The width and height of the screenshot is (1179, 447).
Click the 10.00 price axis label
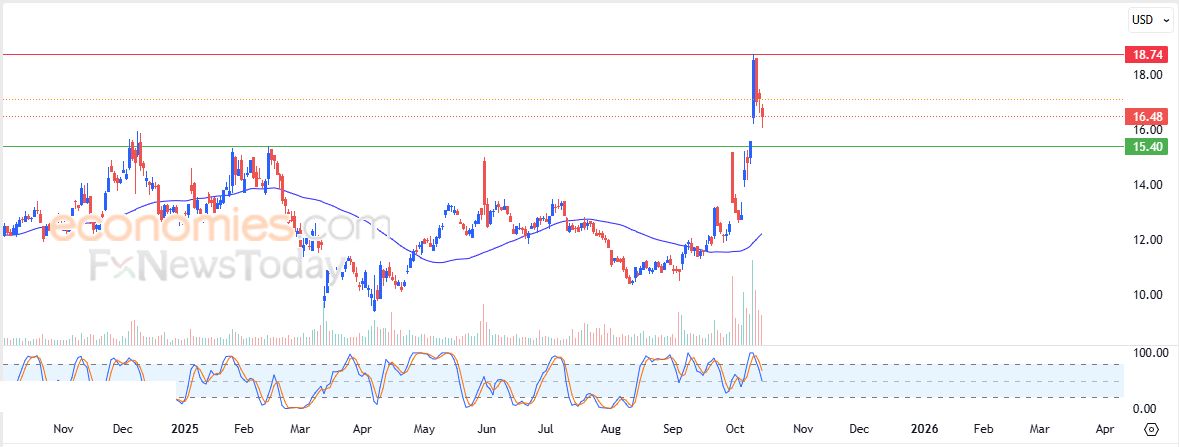1140,295
